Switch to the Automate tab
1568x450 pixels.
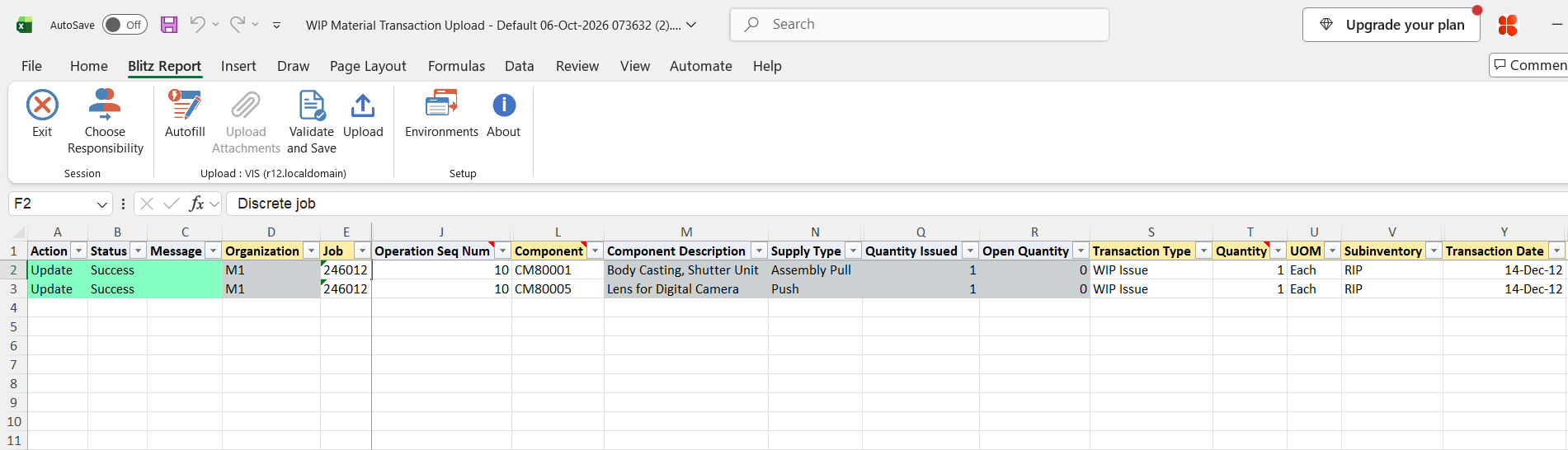(701, 66)
